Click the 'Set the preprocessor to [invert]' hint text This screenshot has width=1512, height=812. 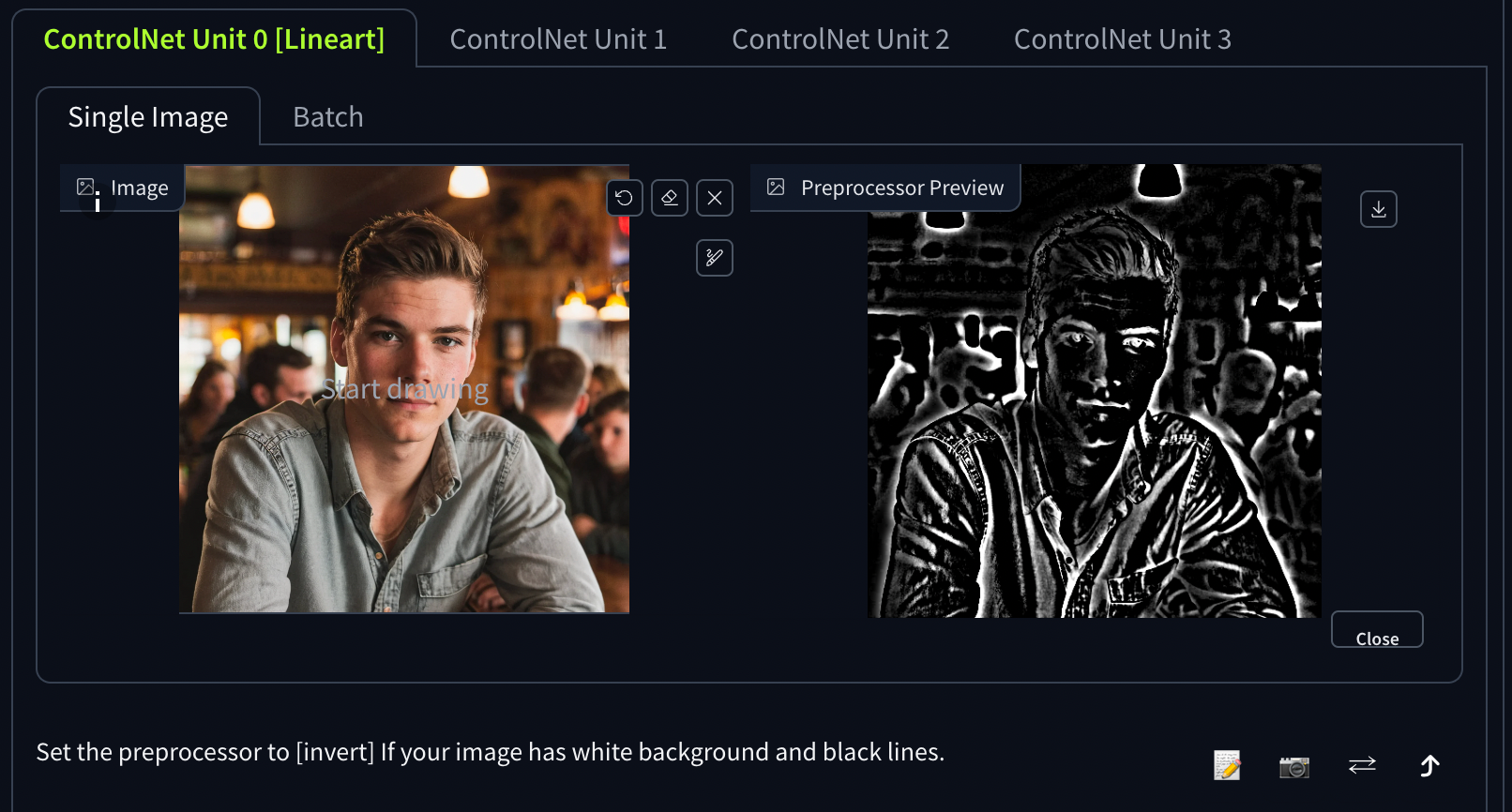pos(491,752)
